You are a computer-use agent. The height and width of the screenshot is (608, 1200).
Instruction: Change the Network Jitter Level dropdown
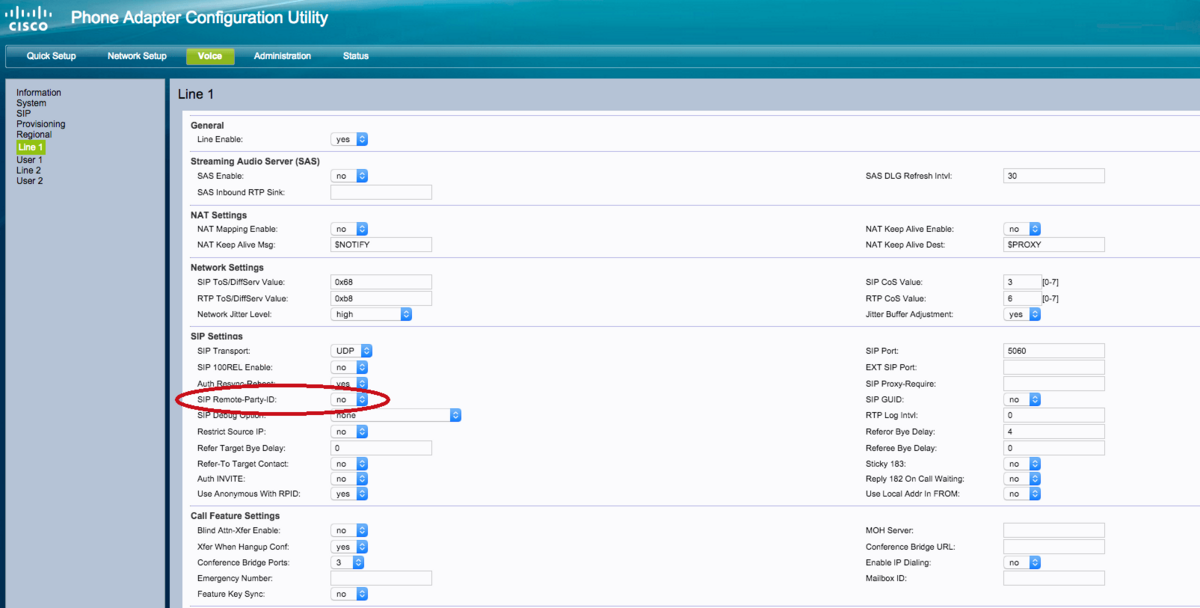pyautogui.click(x=371, y=314)
